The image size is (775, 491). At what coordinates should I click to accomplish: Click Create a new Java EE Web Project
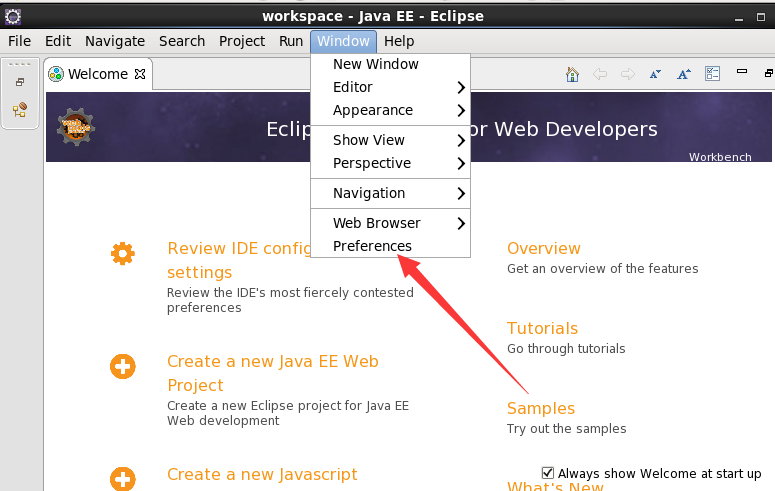[x=273, y=373]
